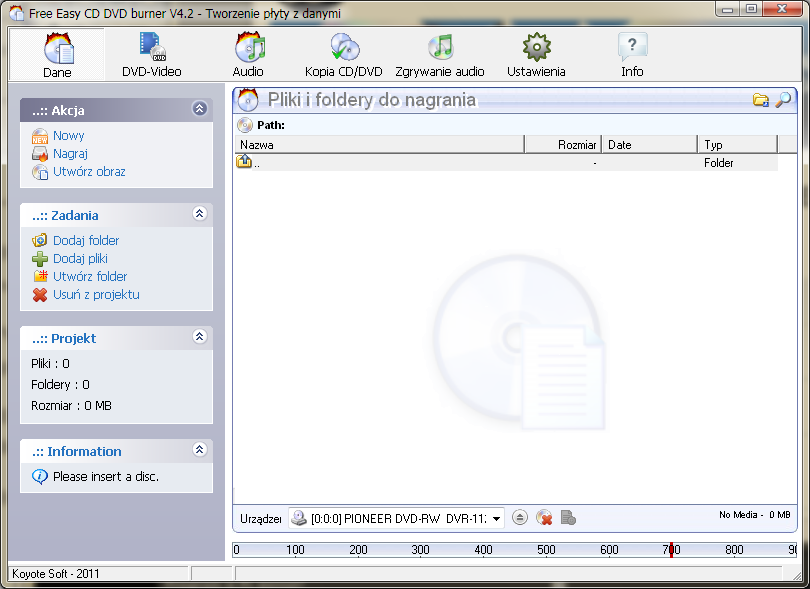
Task: Open the Audio disc mode
Action: 248,55
